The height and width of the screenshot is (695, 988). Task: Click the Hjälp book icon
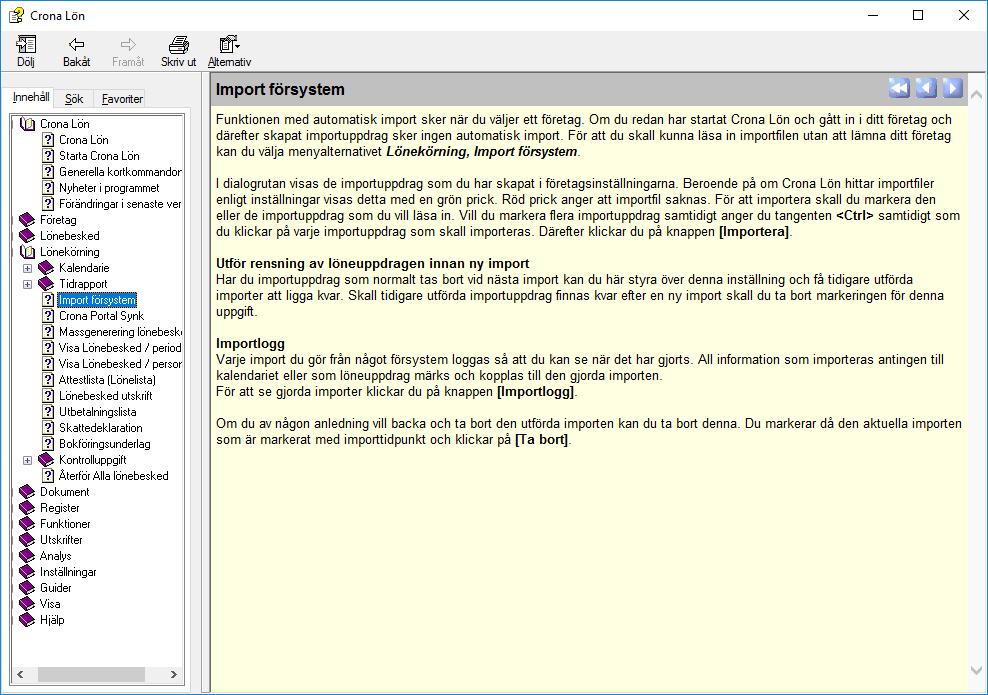click(x=27, y=620)
